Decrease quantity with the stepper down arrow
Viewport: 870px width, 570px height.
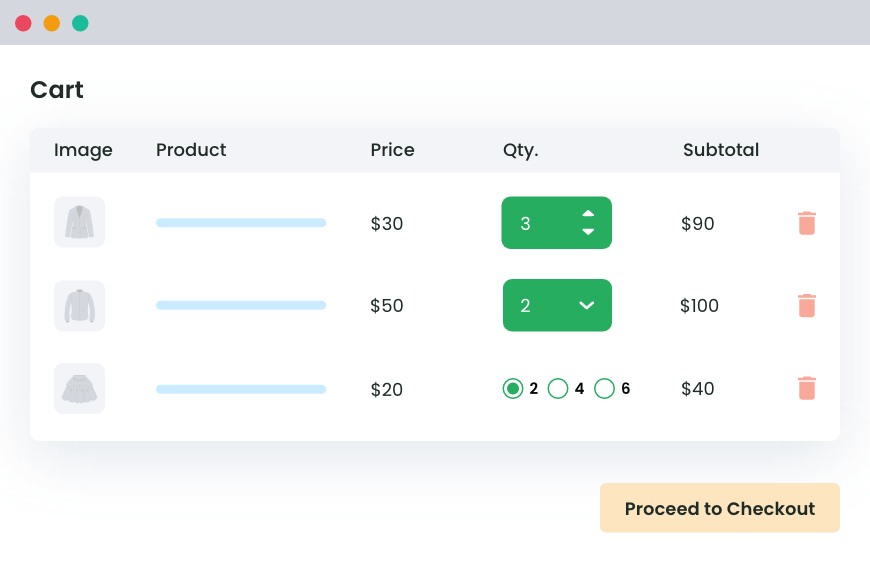(588, 232)
